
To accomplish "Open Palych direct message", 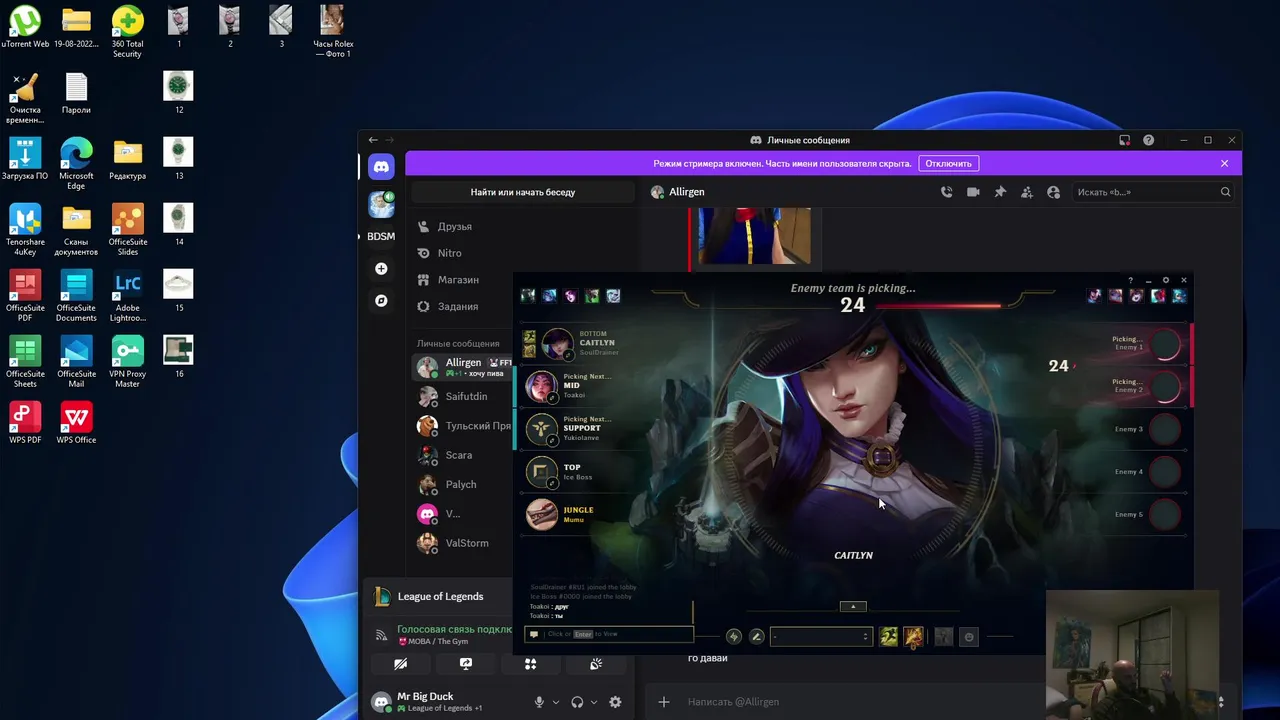I will coord(464,484).
